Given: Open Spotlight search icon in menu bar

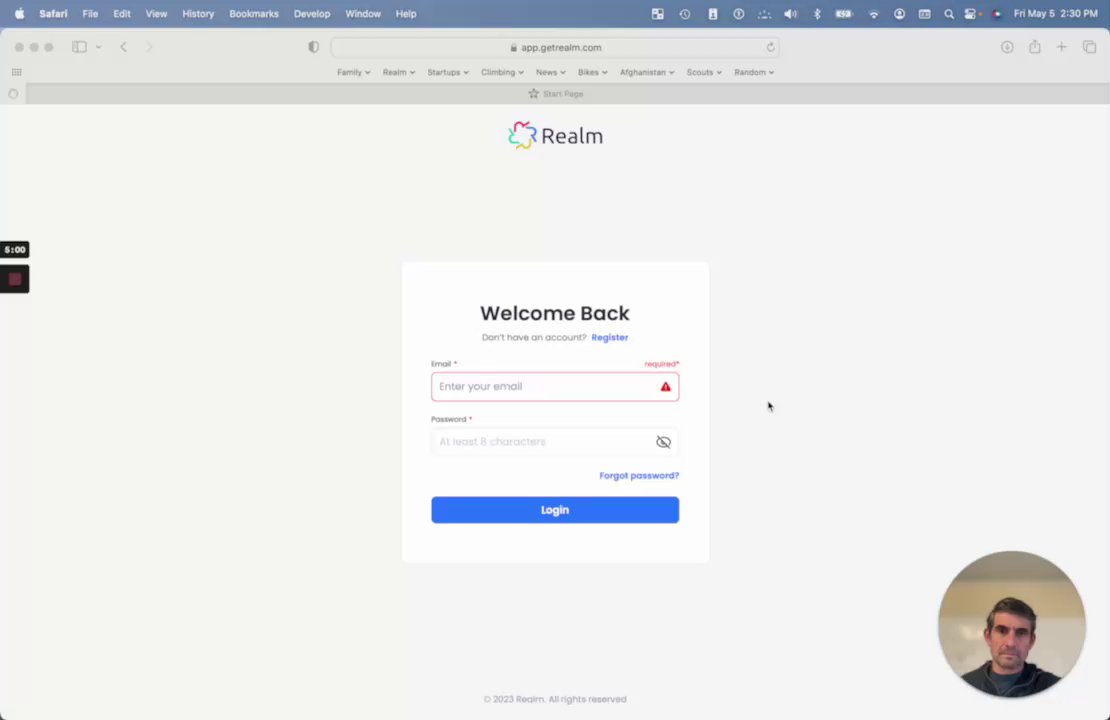Looking at the screenshot, I should [949, 13].
